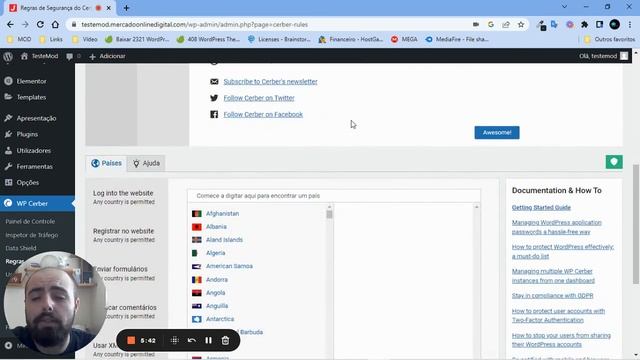Click the page vertical scrollbar
Image resolution: width=640 pixels, height=360 pixels.
coord(636,224)
